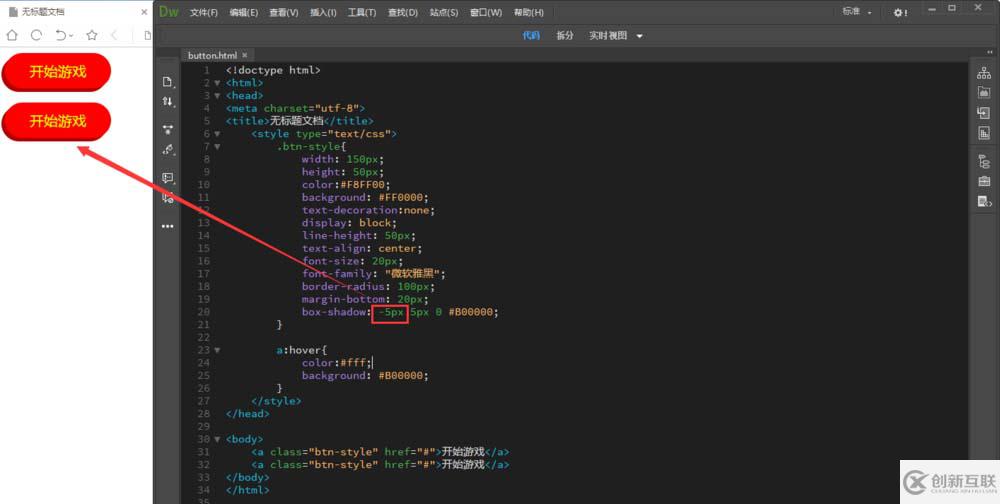Screen dimensions: 1000x504
Task: Click the color:#fff line under a:hover
Action: 336,362
